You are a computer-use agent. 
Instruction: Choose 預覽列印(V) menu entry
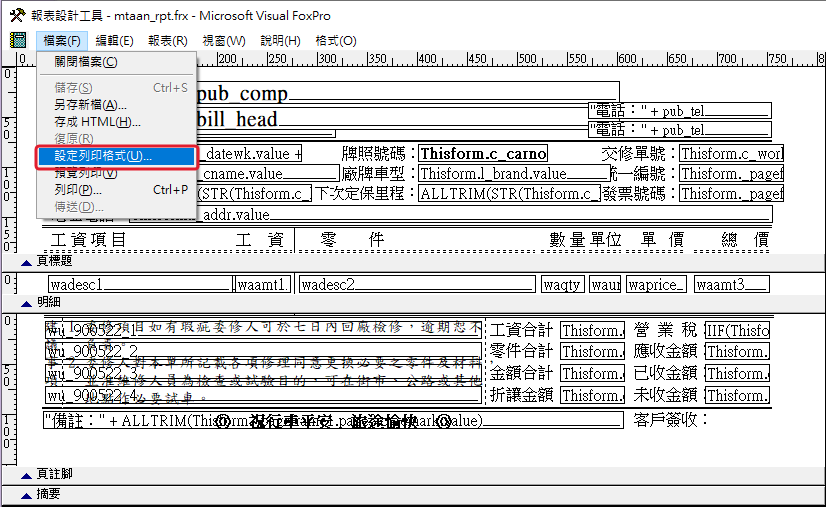[x=116, y=173]
